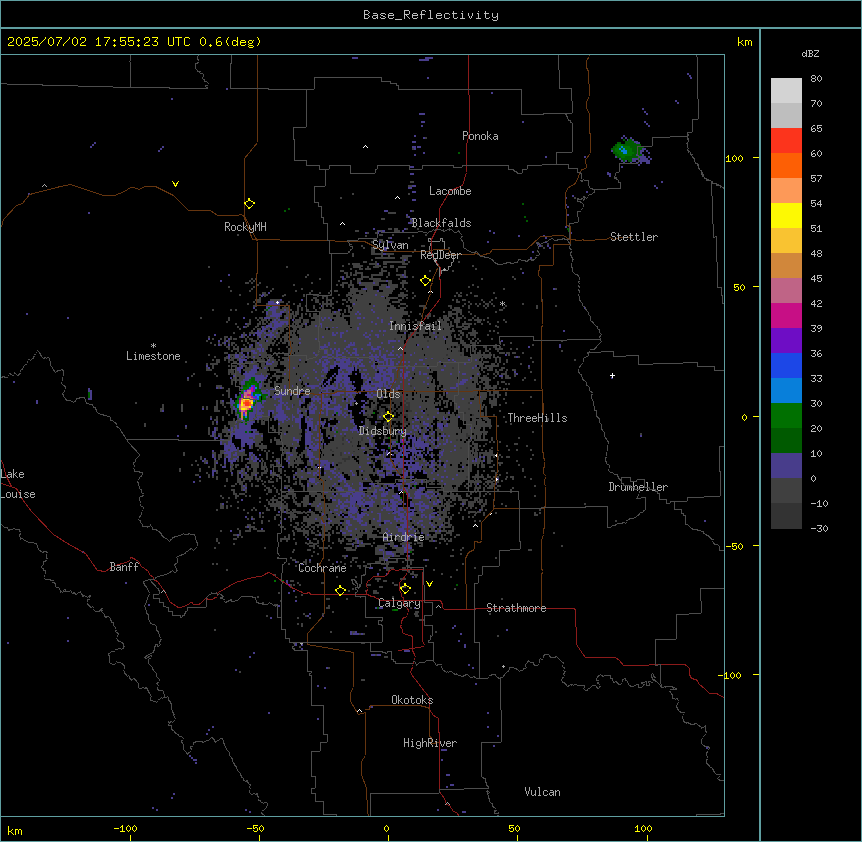The width and height of the screenshot is (862, 842).
Task: Click the Lacombe city label
Action: pyautogui.click(x=450, y=191)
